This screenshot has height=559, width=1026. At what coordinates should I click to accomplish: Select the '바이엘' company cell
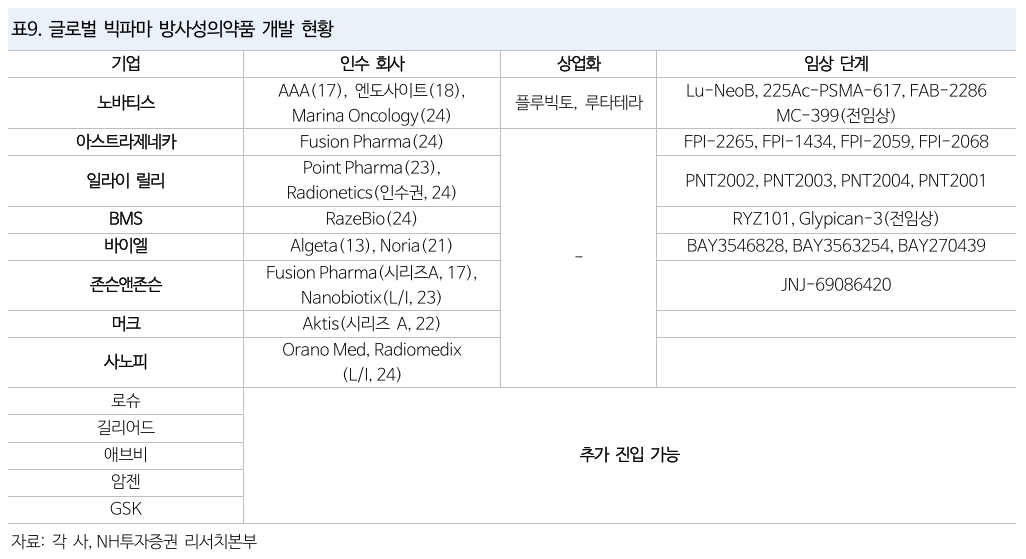[x=126, y=245]
